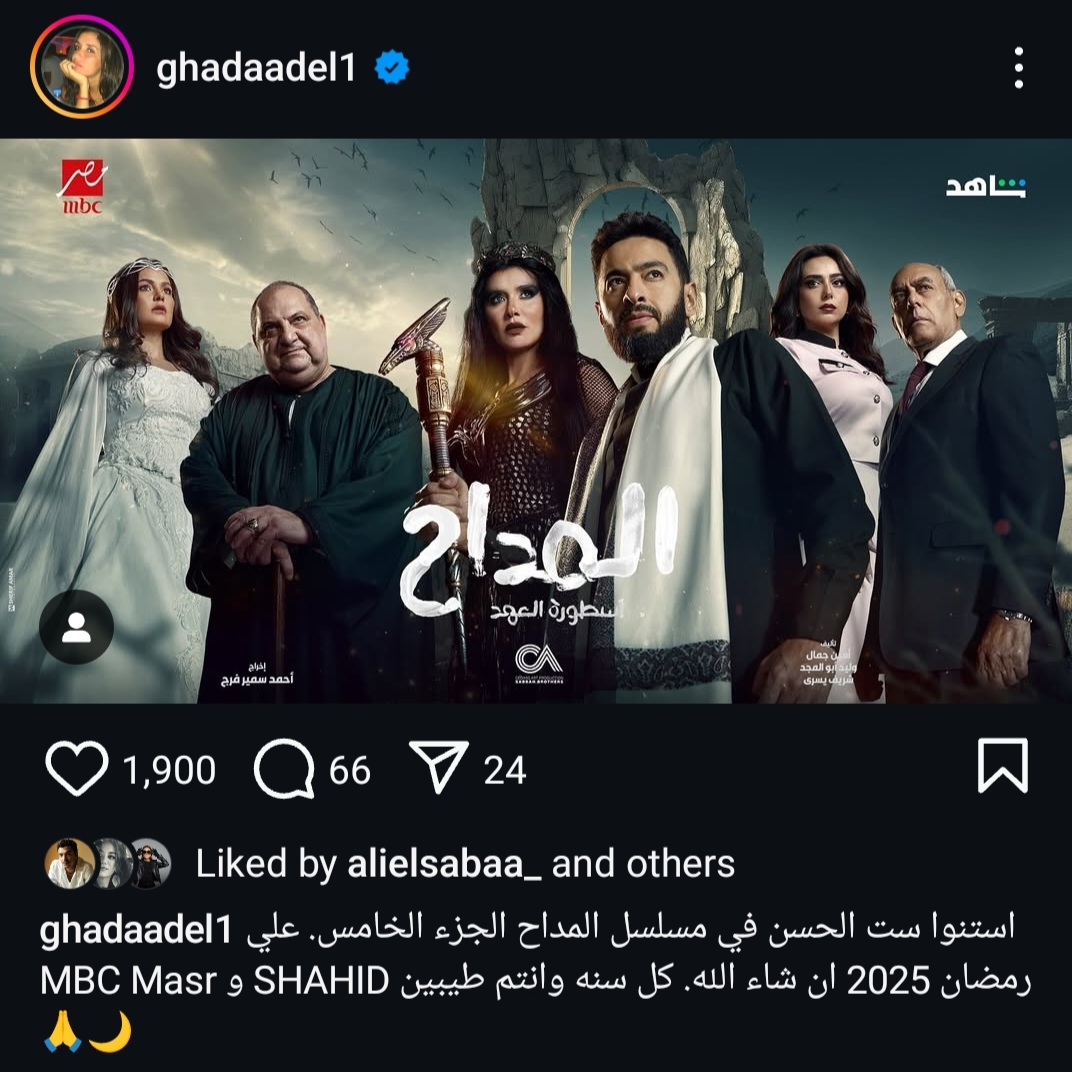Show tagged people icon on photo
The image size is (1072, 1072).
(x=77, y=627)
